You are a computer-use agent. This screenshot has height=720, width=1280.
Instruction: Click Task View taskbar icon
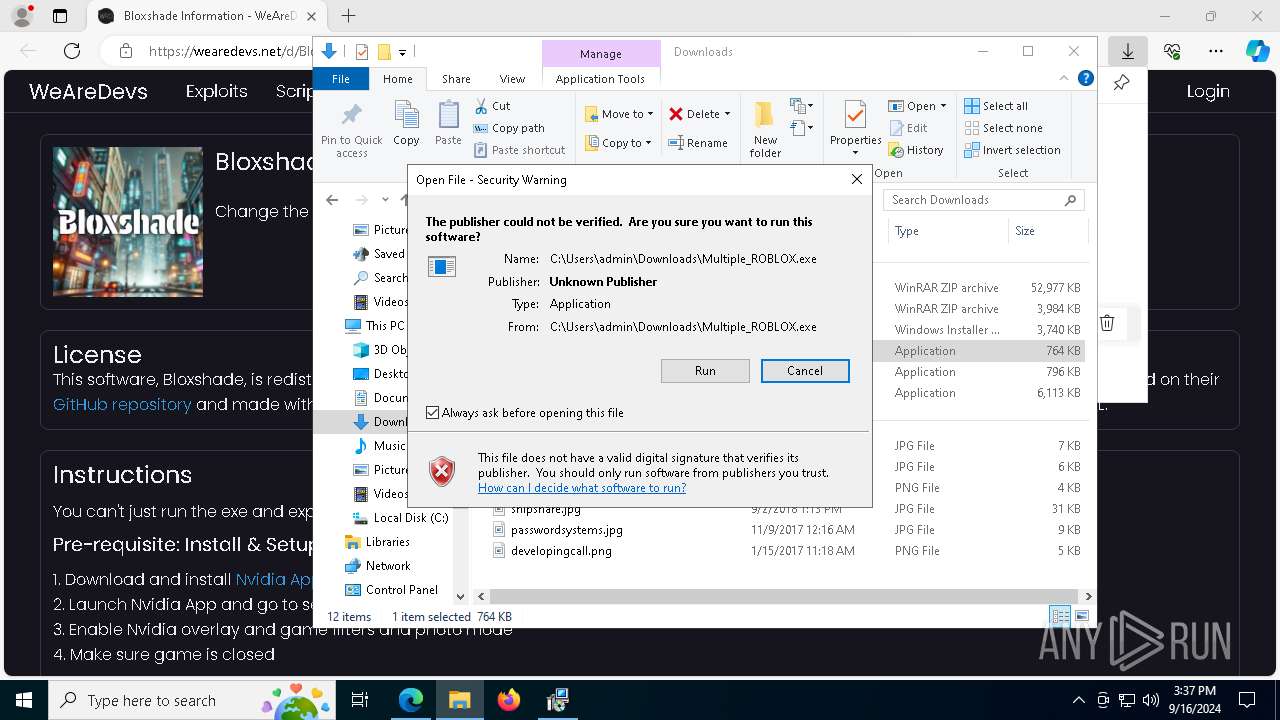click(x=360, y=700)
